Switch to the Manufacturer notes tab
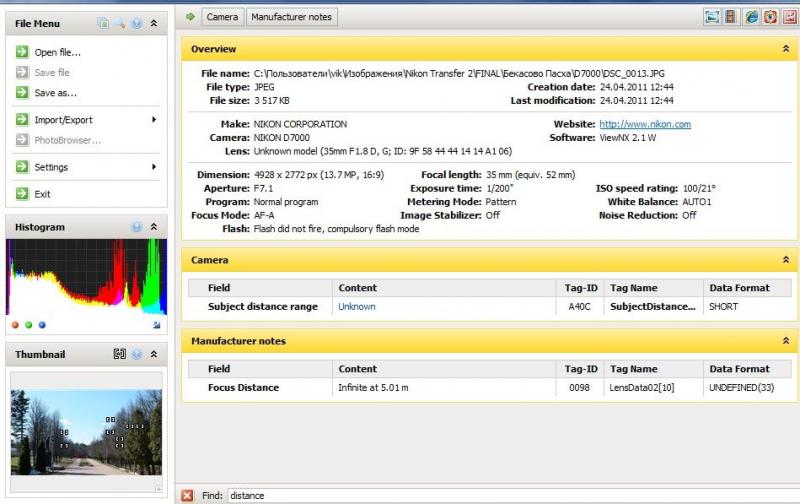800x504 pixels. tap(291, 17)
